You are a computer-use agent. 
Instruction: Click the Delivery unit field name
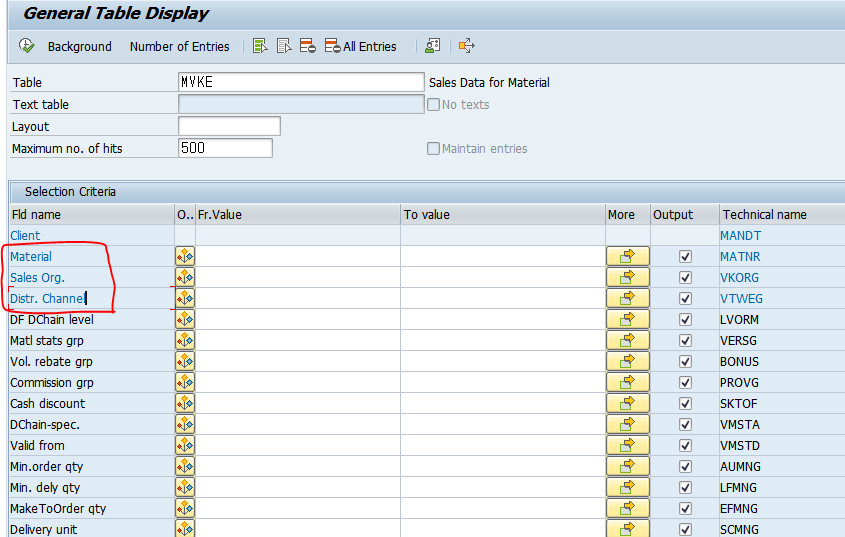coord(43,529)
